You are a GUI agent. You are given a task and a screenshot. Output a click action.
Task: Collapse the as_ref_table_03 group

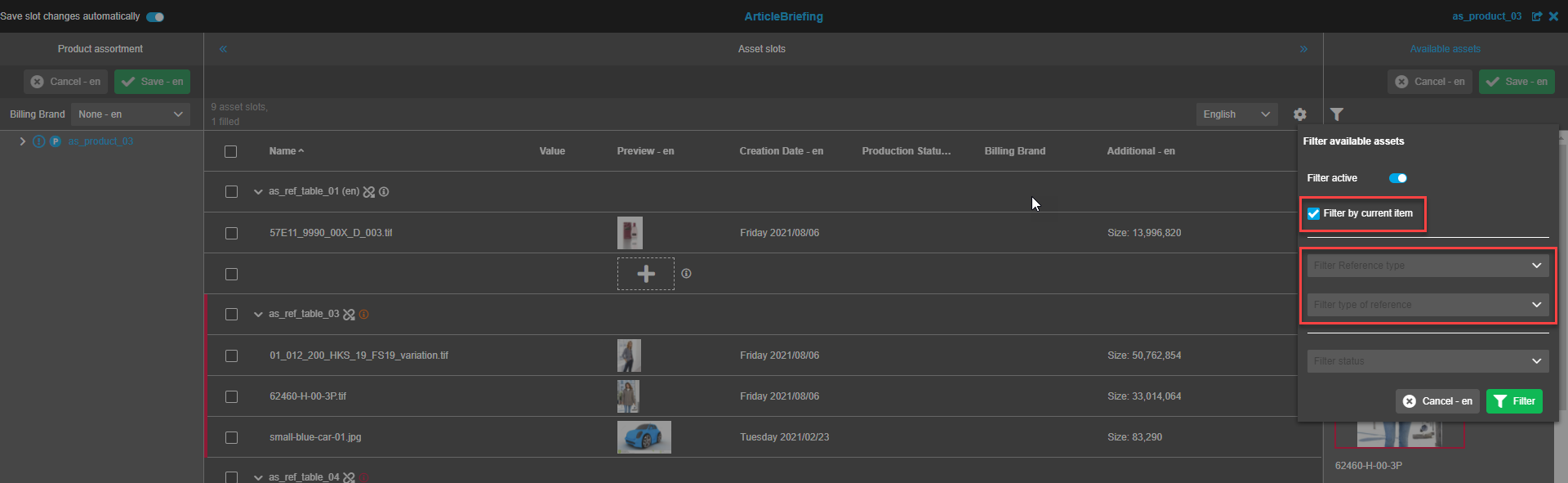[258, 315]
